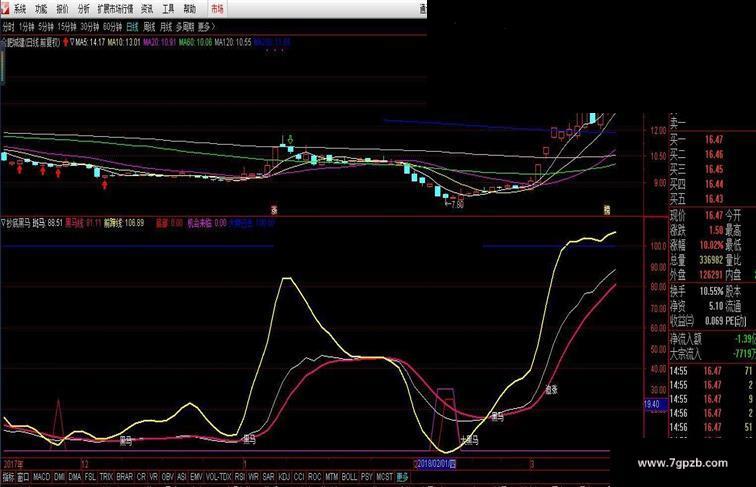Click the 大黑马 signal label
This screenshot has width=756, height=487.
(x=469, y=440)
